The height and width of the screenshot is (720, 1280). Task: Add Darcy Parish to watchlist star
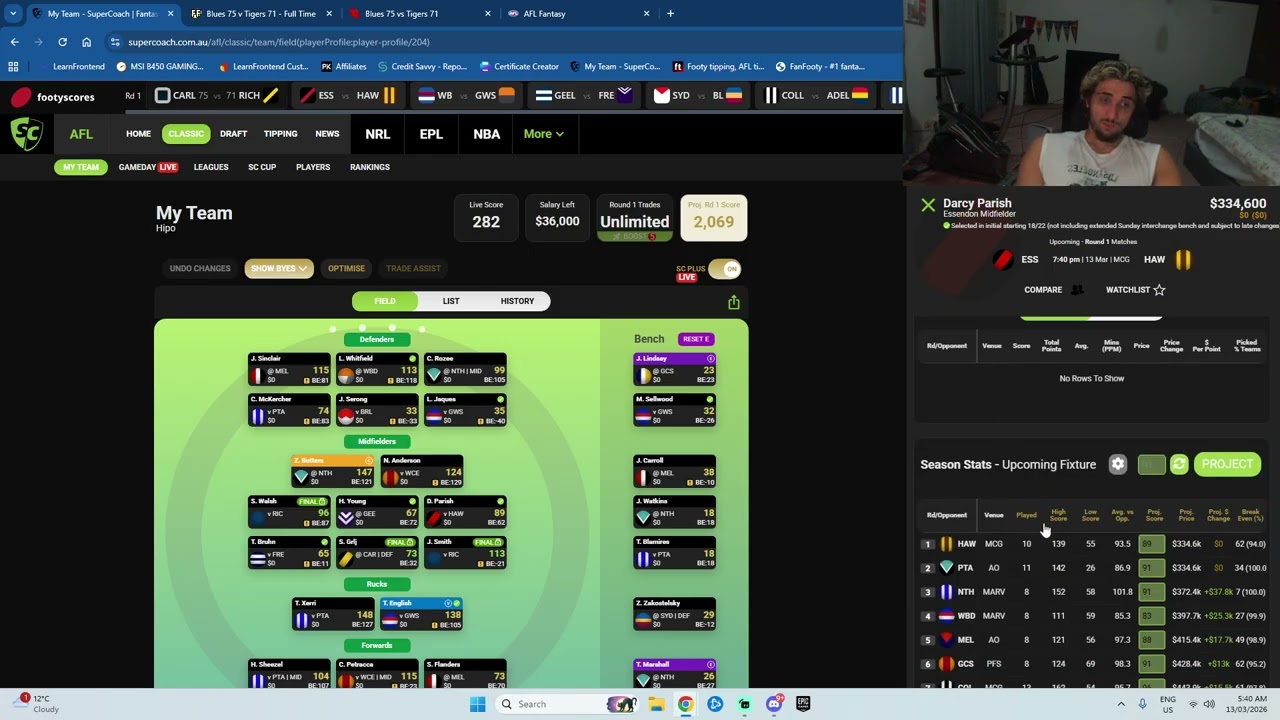1159,290
